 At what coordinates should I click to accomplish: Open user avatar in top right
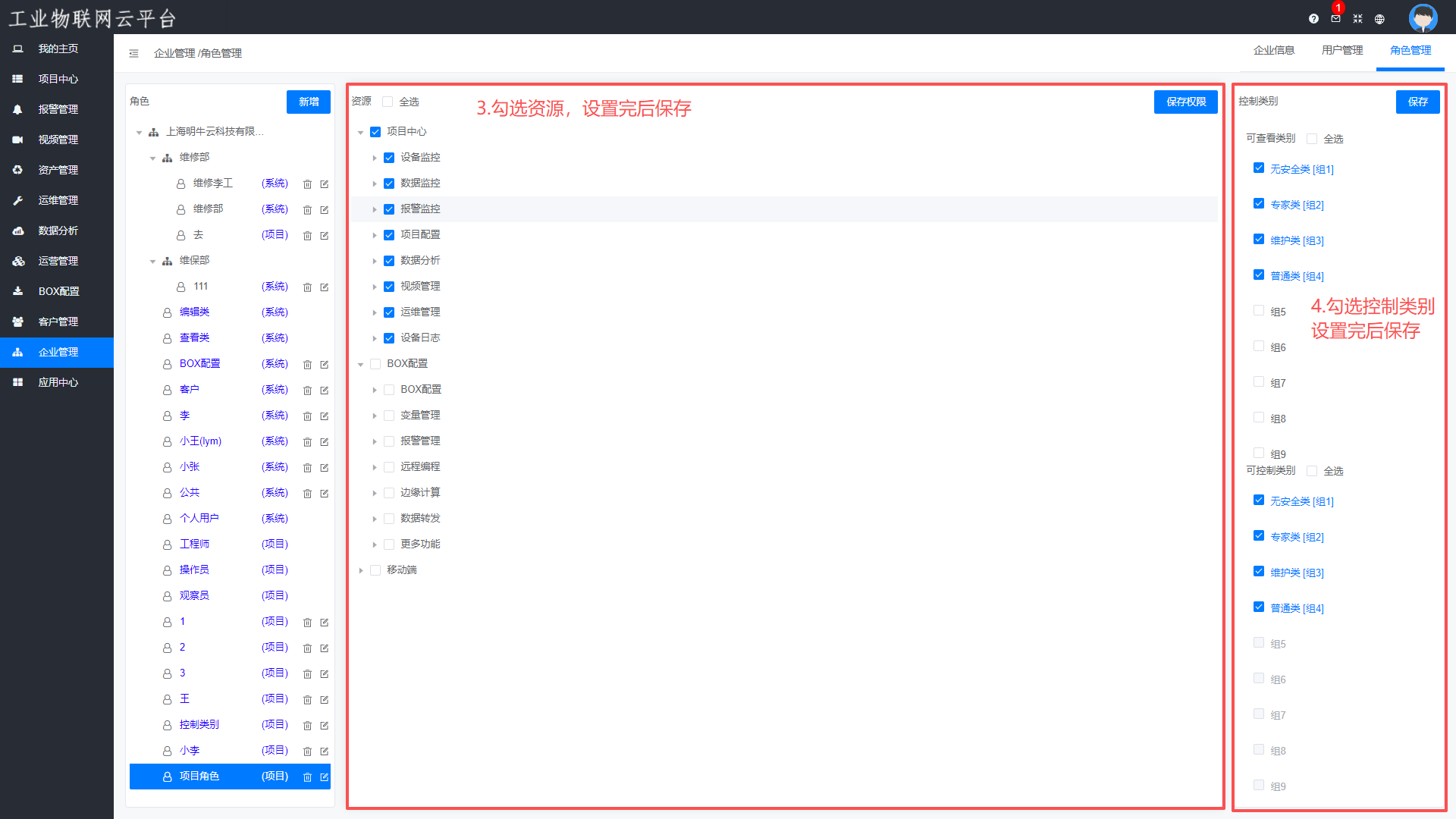pos(1423,18)
